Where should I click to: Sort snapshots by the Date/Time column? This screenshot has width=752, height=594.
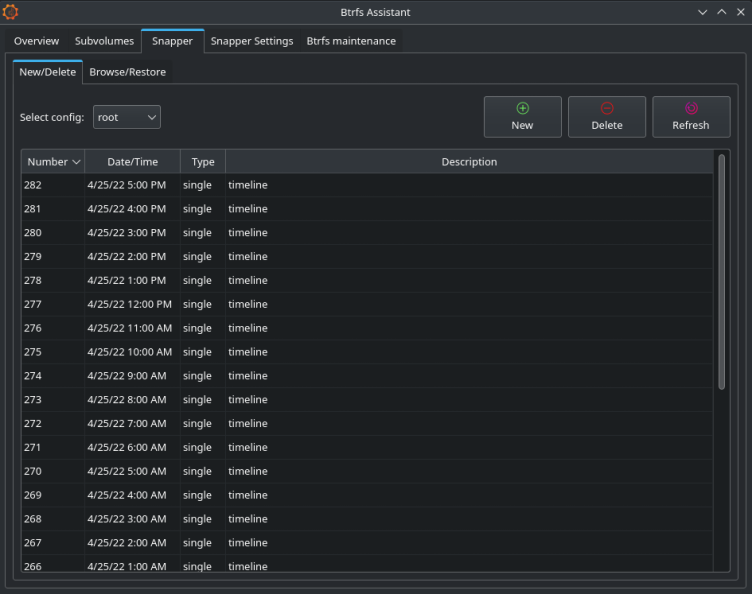click(x=132, y=162)
